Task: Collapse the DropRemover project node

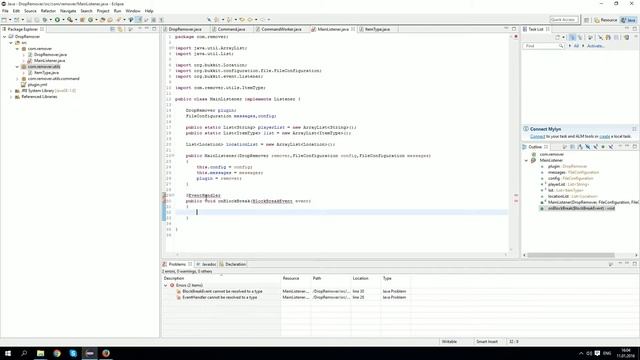Action: [4, 37]
